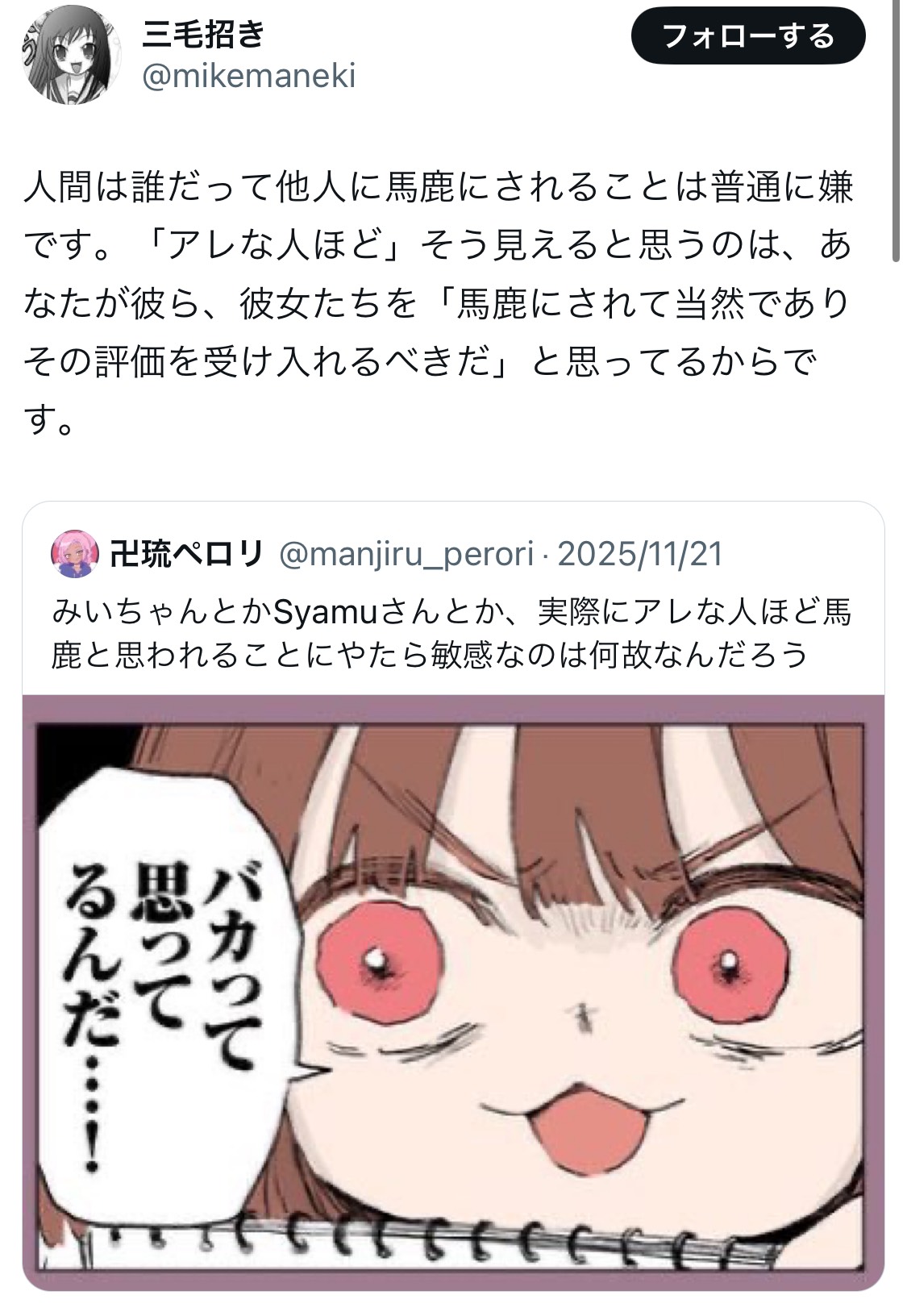Image resolution: width=907 pixels, height=1316 pixels.
Task: Open the 三毛招き display name link
Action: point(203,34)
